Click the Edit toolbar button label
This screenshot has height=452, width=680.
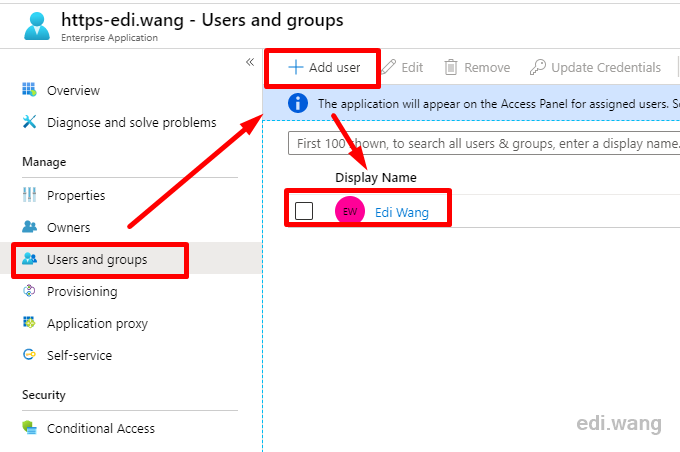click(x=412, y=68)
